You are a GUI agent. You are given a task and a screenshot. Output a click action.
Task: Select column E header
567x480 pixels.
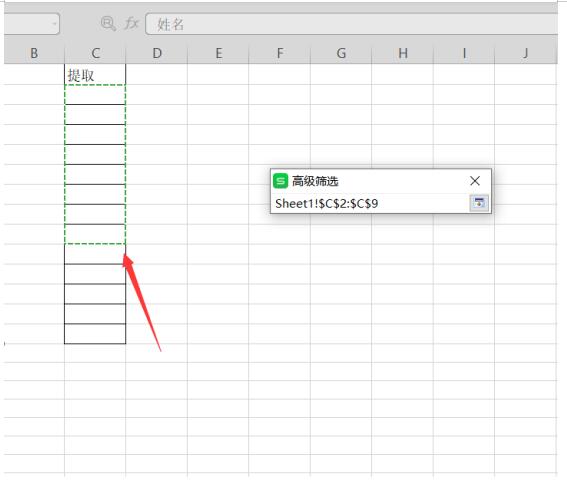point(218,53)
